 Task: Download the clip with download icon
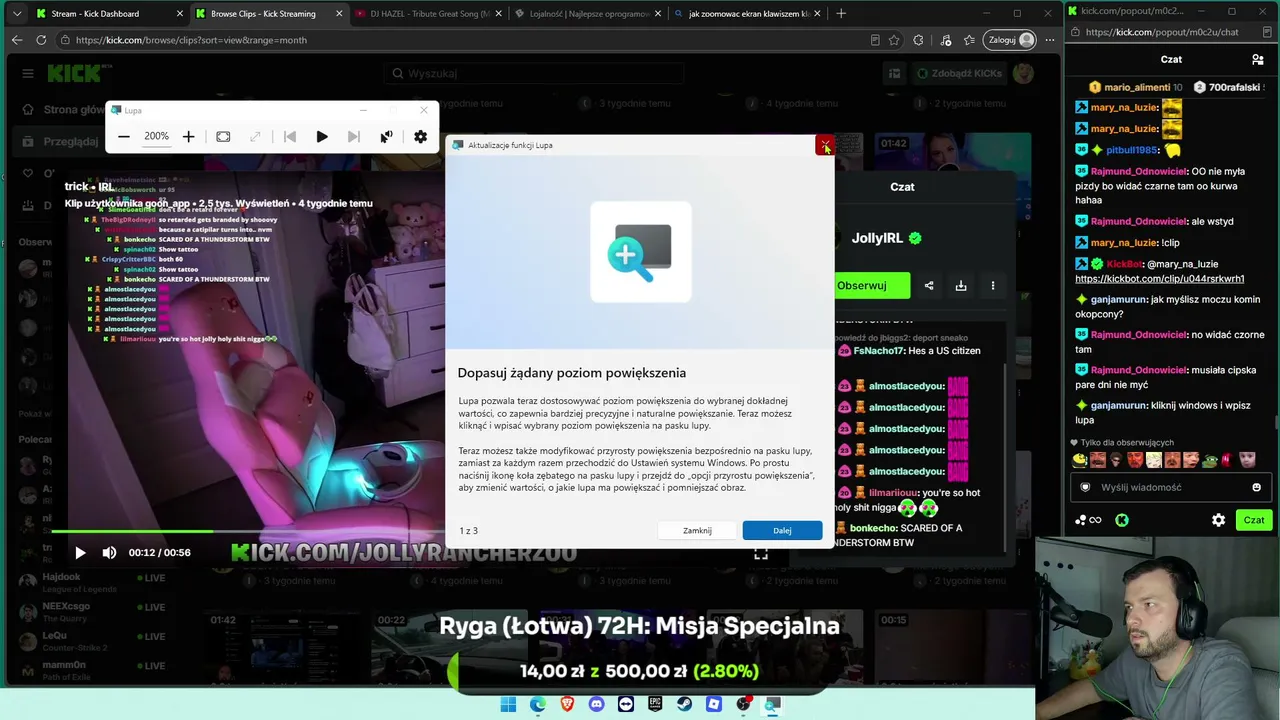pos(961,285)
